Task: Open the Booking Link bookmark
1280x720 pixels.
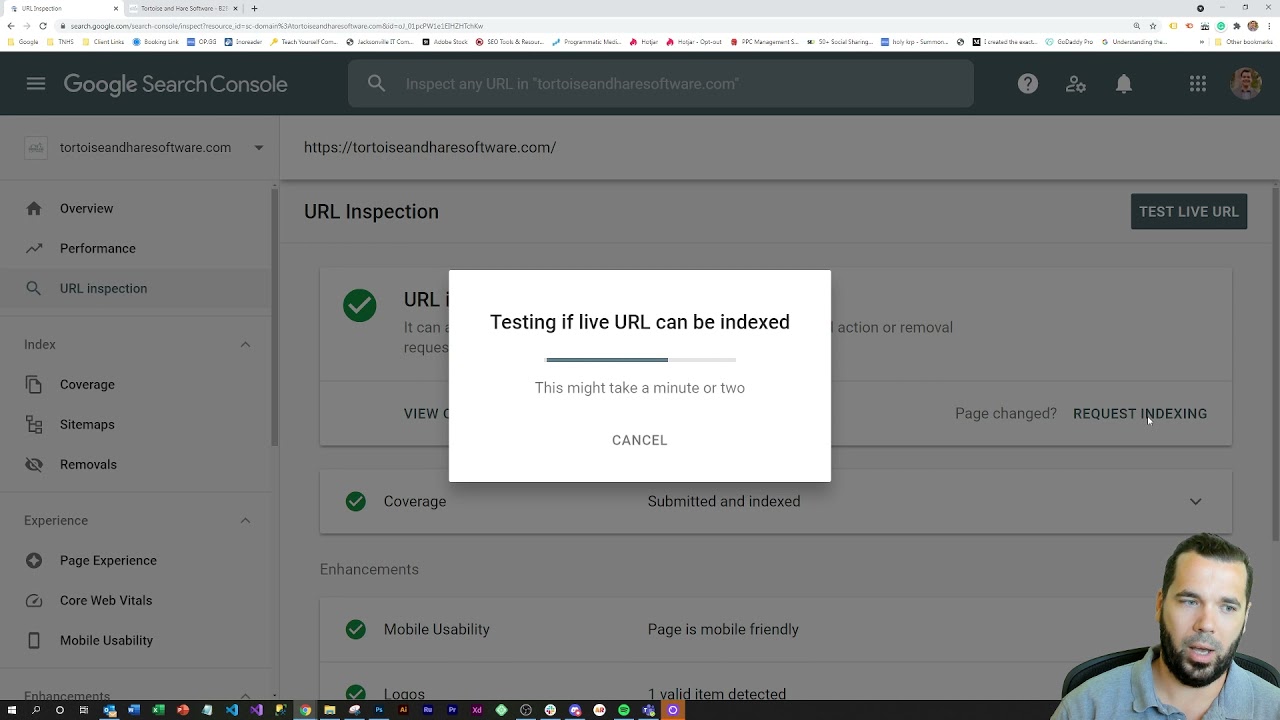Action: [156, 42]
